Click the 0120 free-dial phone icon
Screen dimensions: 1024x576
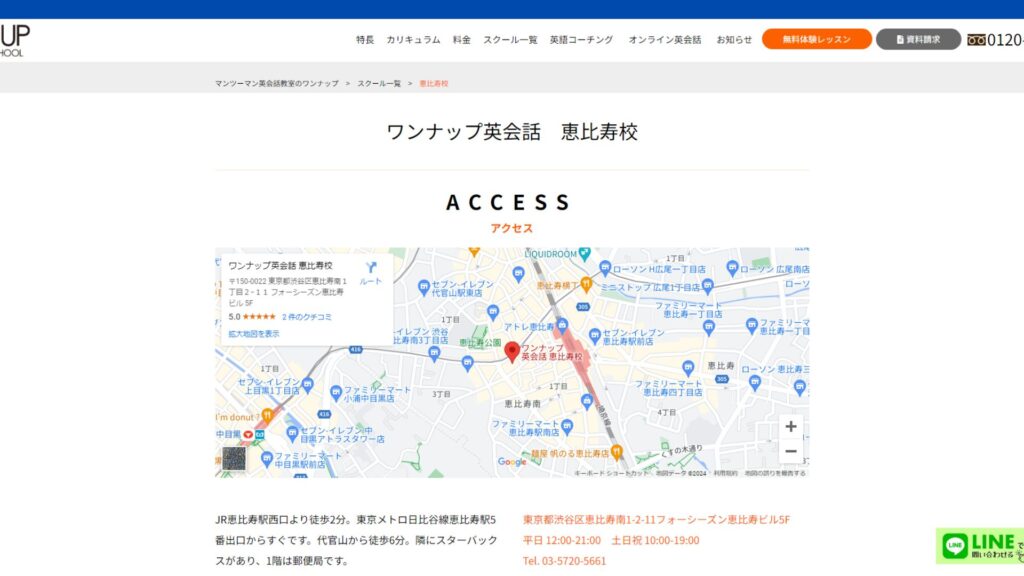click(976, 40)
